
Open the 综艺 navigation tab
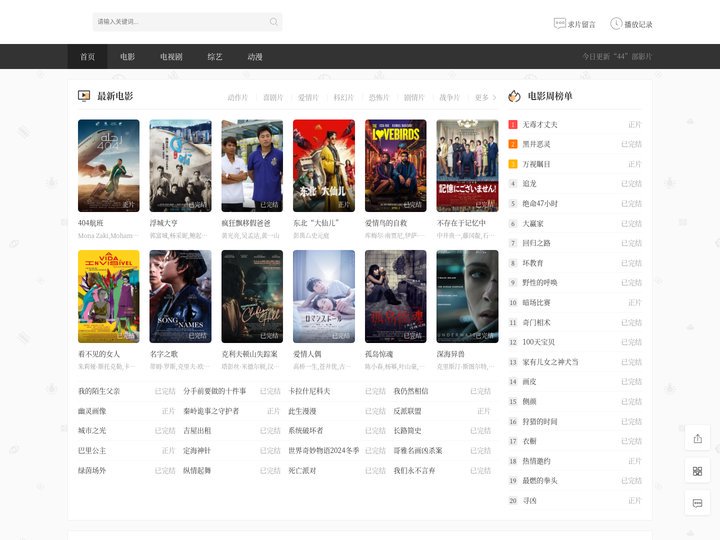[214, 56]
